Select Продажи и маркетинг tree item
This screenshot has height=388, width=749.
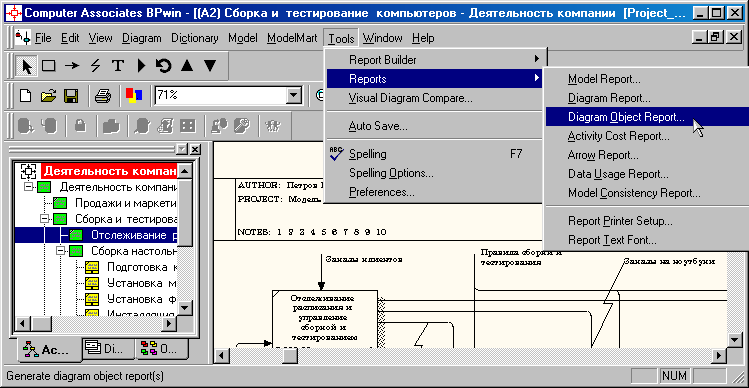click(126, 203)
